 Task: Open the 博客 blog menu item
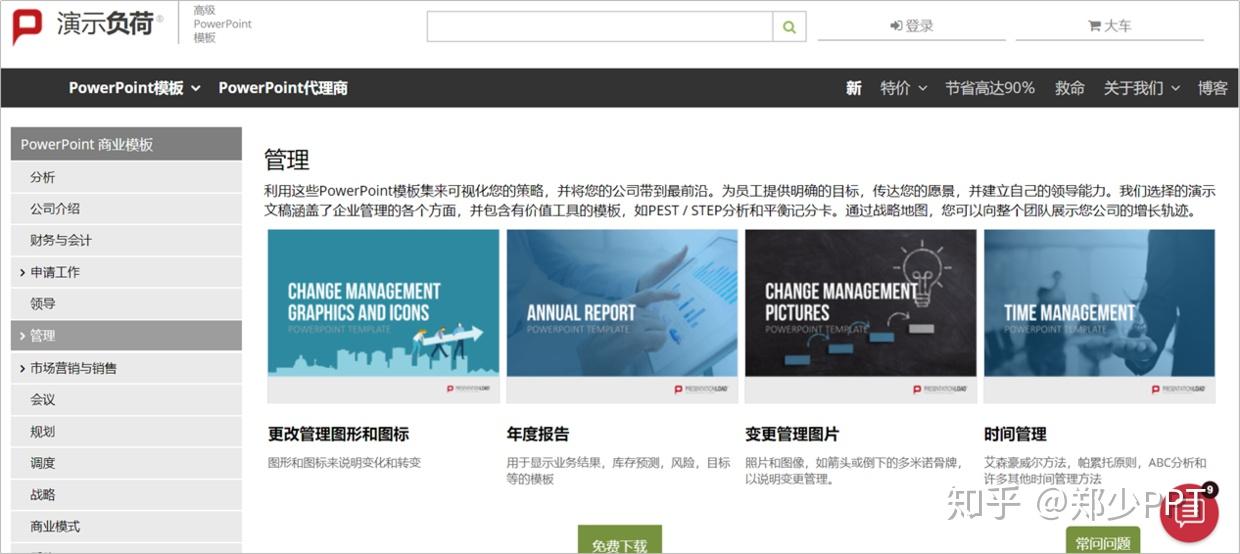pyautogui.click(x=1213, y=88)
